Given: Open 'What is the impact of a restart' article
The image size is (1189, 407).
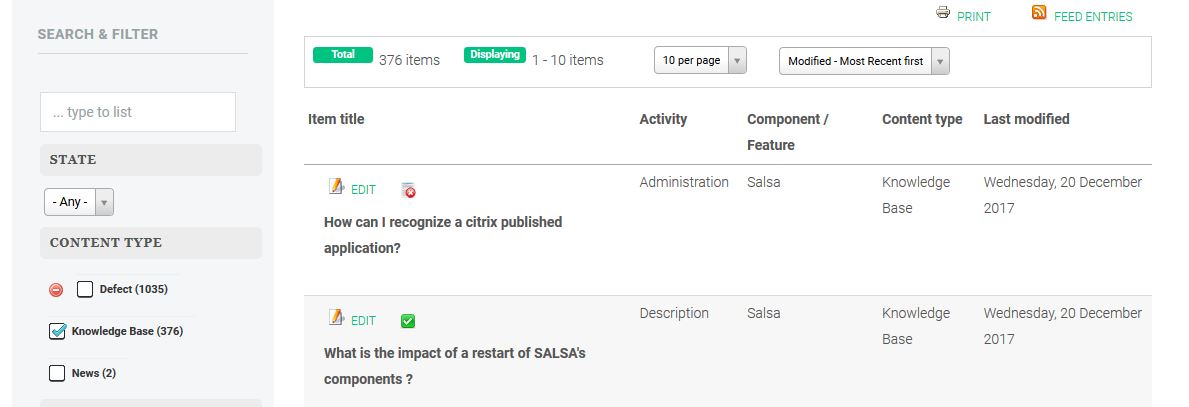Looking at the screenshot, I should click(x=454, y=366).
